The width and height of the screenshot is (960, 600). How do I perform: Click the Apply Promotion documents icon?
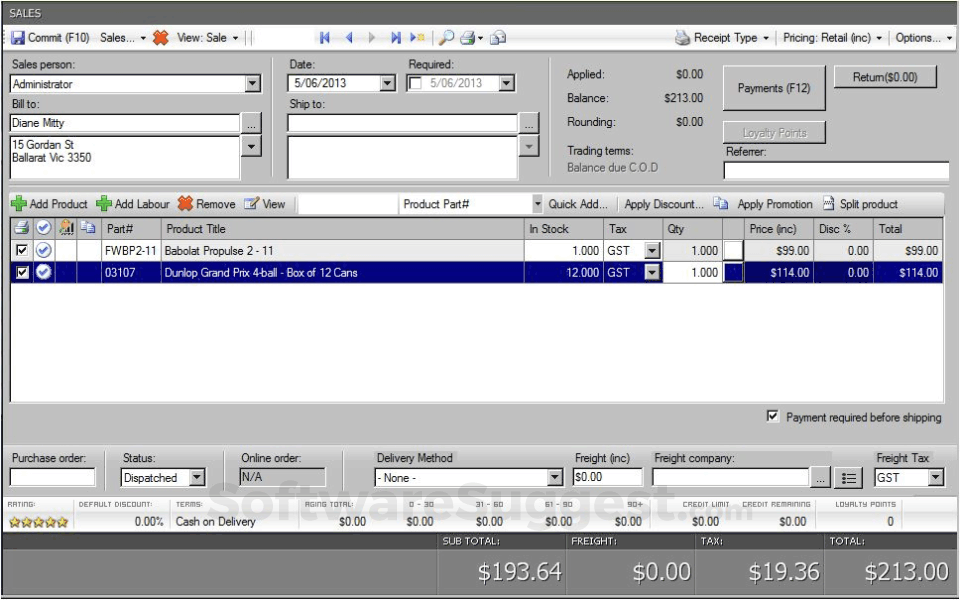tap(721, 203)
